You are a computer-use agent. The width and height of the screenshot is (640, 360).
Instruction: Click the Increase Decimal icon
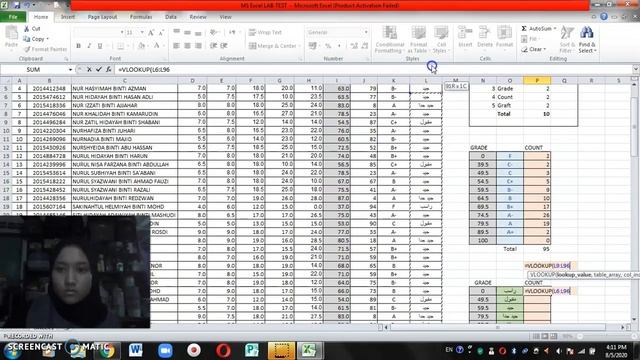coord(354,46)
